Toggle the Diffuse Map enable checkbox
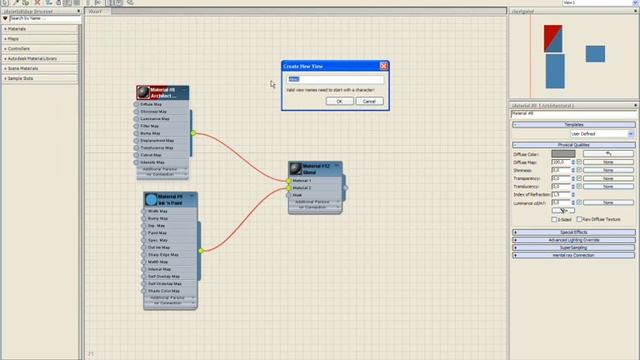 click(579, 162)
